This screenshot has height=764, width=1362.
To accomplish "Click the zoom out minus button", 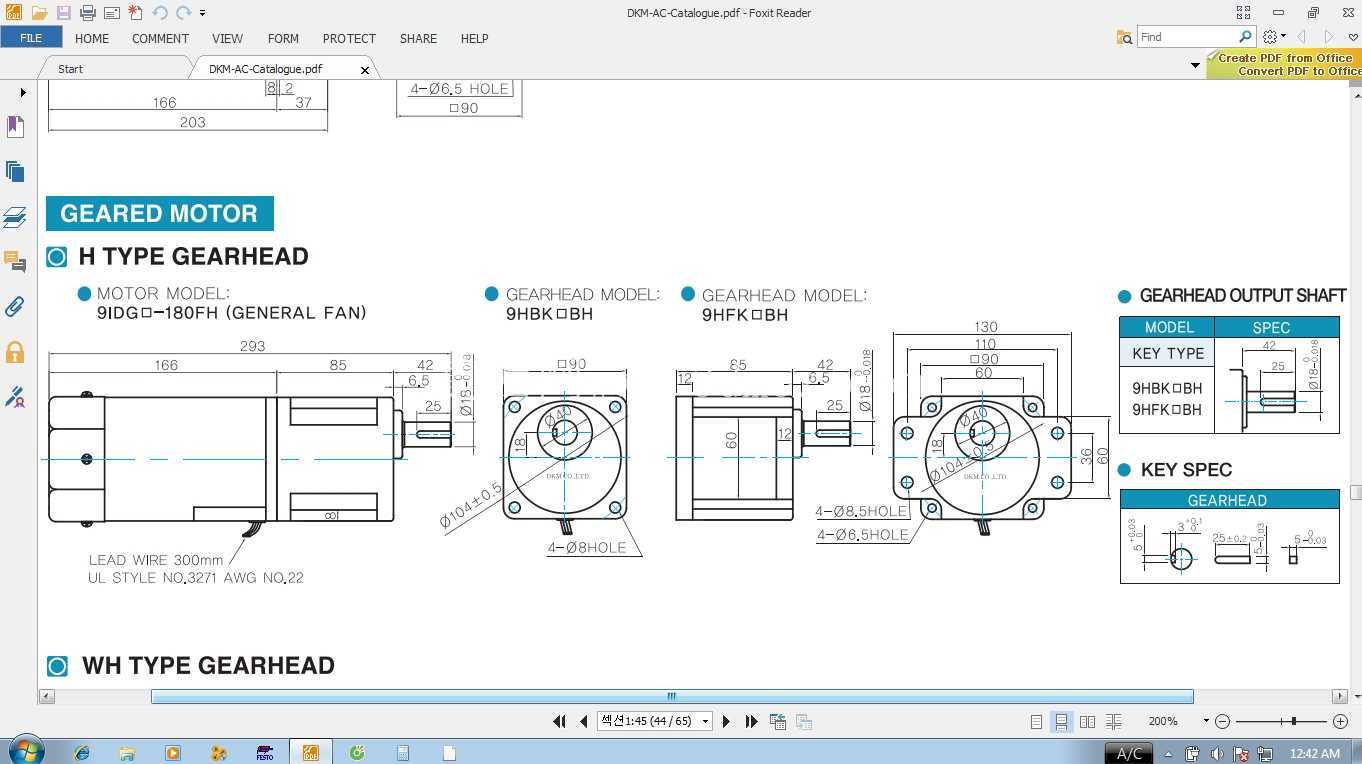I will [x=1221, y=721].
